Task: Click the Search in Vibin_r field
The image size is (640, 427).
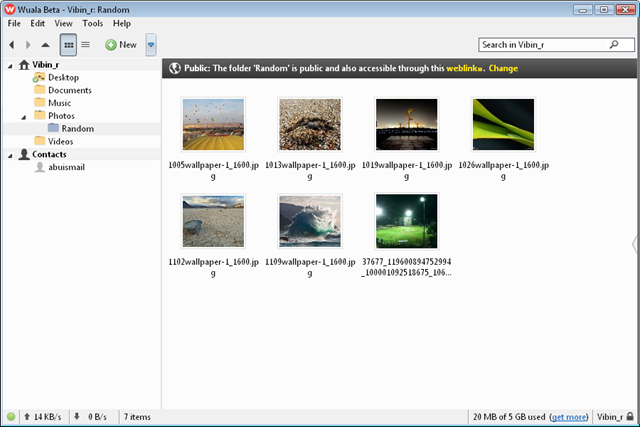Action: (x=556, y=45)
